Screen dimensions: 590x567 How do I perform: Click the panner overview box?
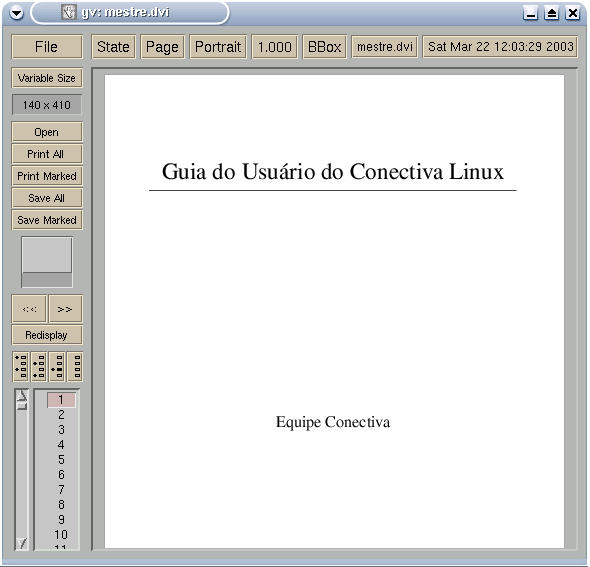pos(47,261)
